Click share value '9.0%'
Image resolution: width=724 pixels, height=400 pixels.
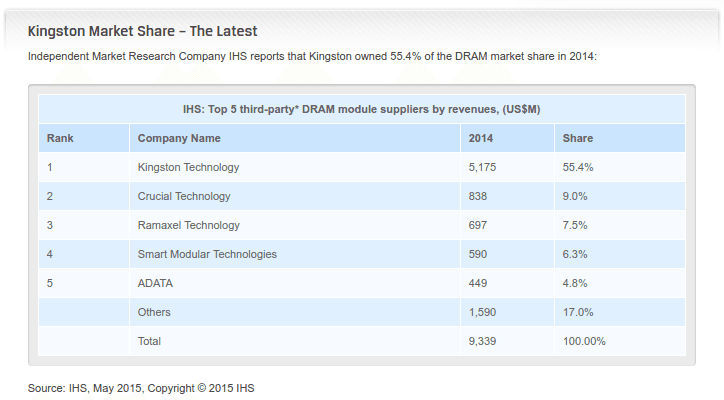point(575,196)
